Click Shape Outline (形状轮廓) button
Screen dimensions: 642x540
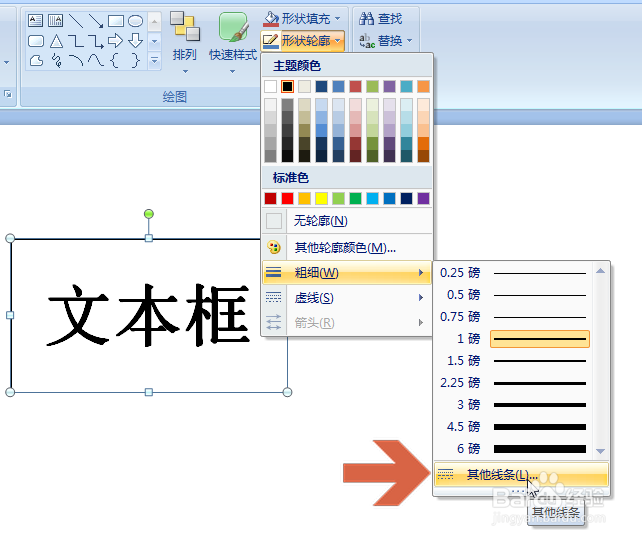(302, 41)
